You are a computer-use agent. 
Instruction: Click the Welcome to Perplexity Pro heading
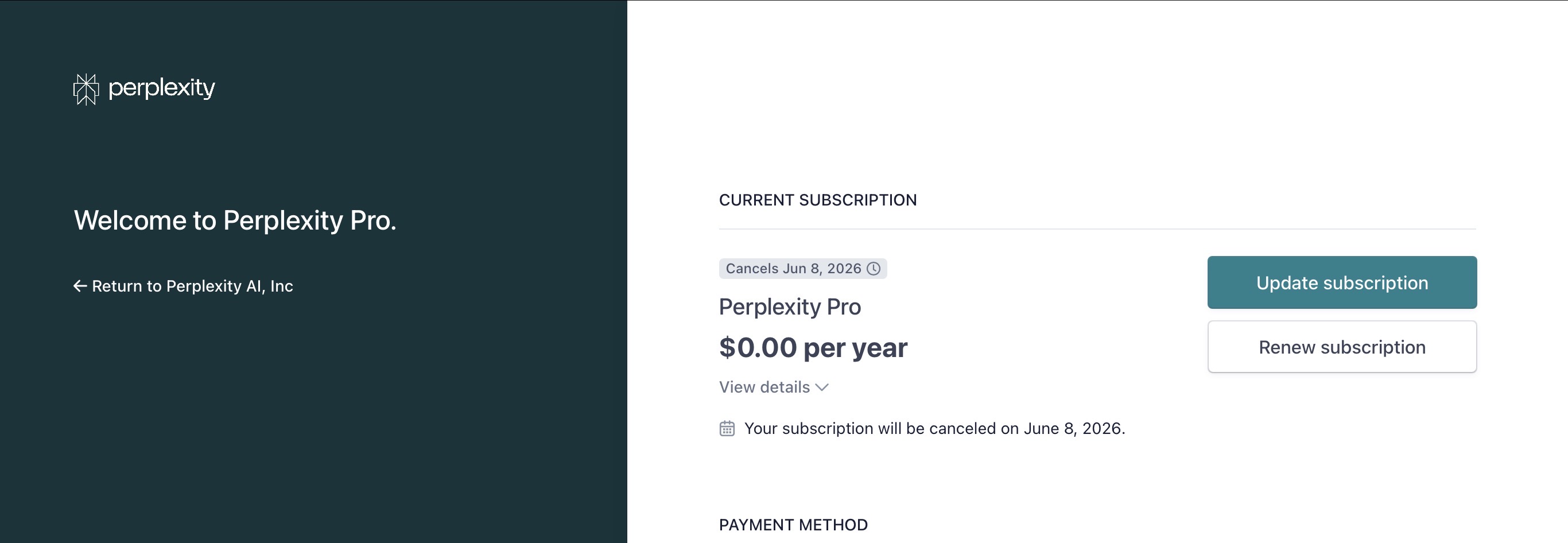tap(235, 220)
